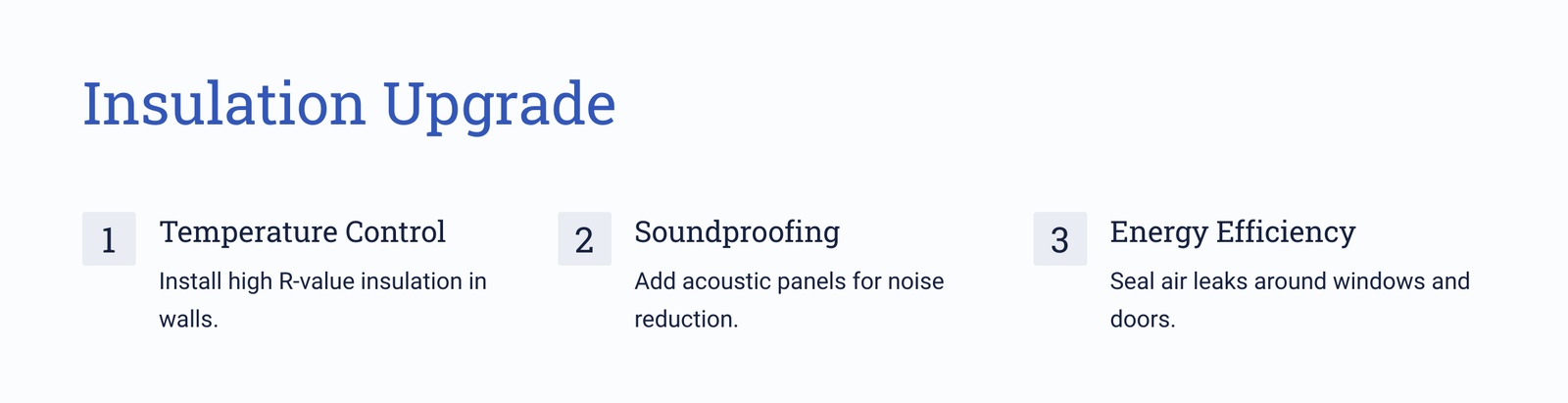Click the word 'doors.' under Energy Efficiency
This screenshot has width=1568, height=403.
(x=1142, y=319)
